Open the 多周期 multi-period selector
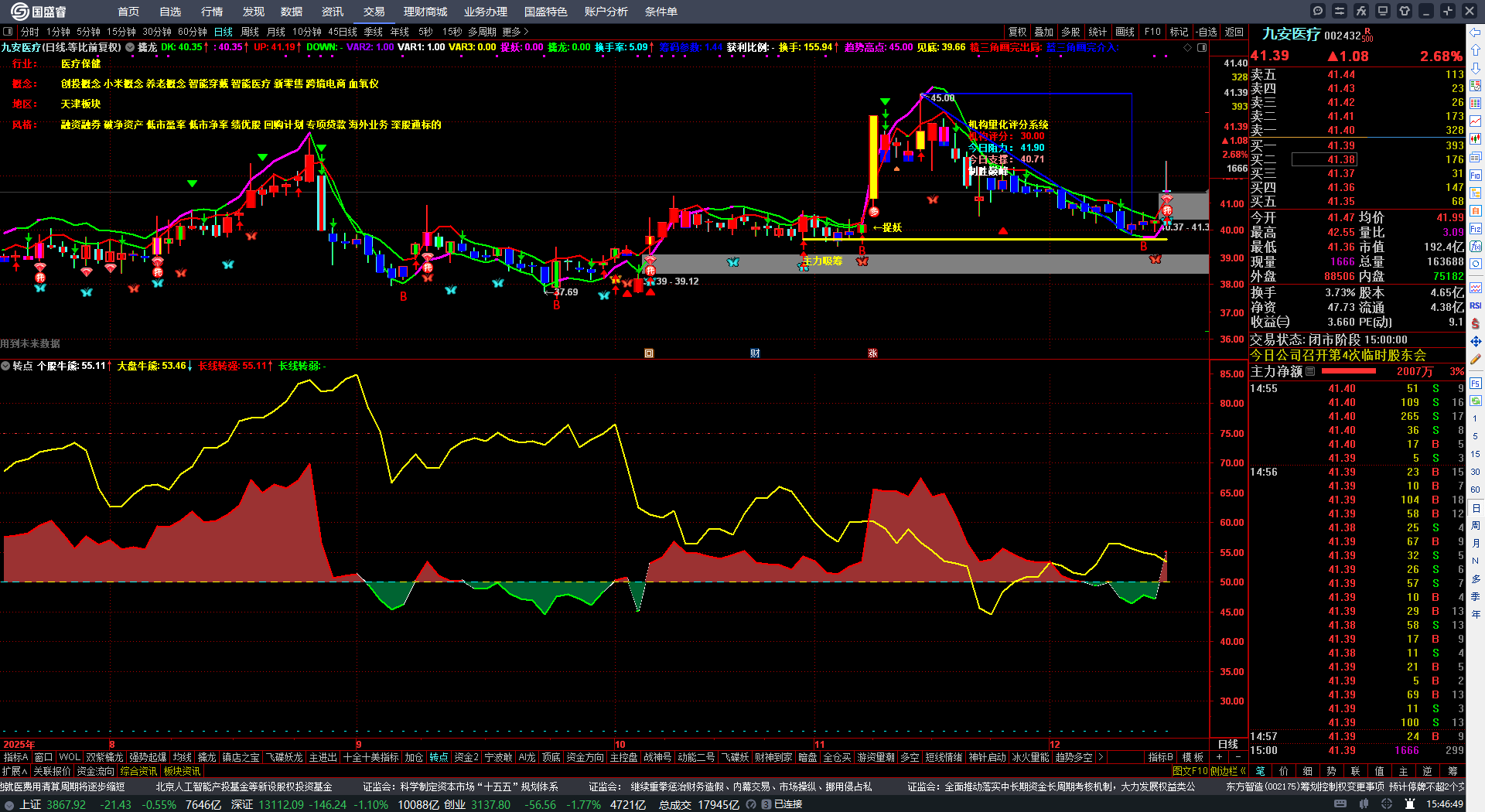Viewport: 1485px width, 812px height. (x=482, y=32)
